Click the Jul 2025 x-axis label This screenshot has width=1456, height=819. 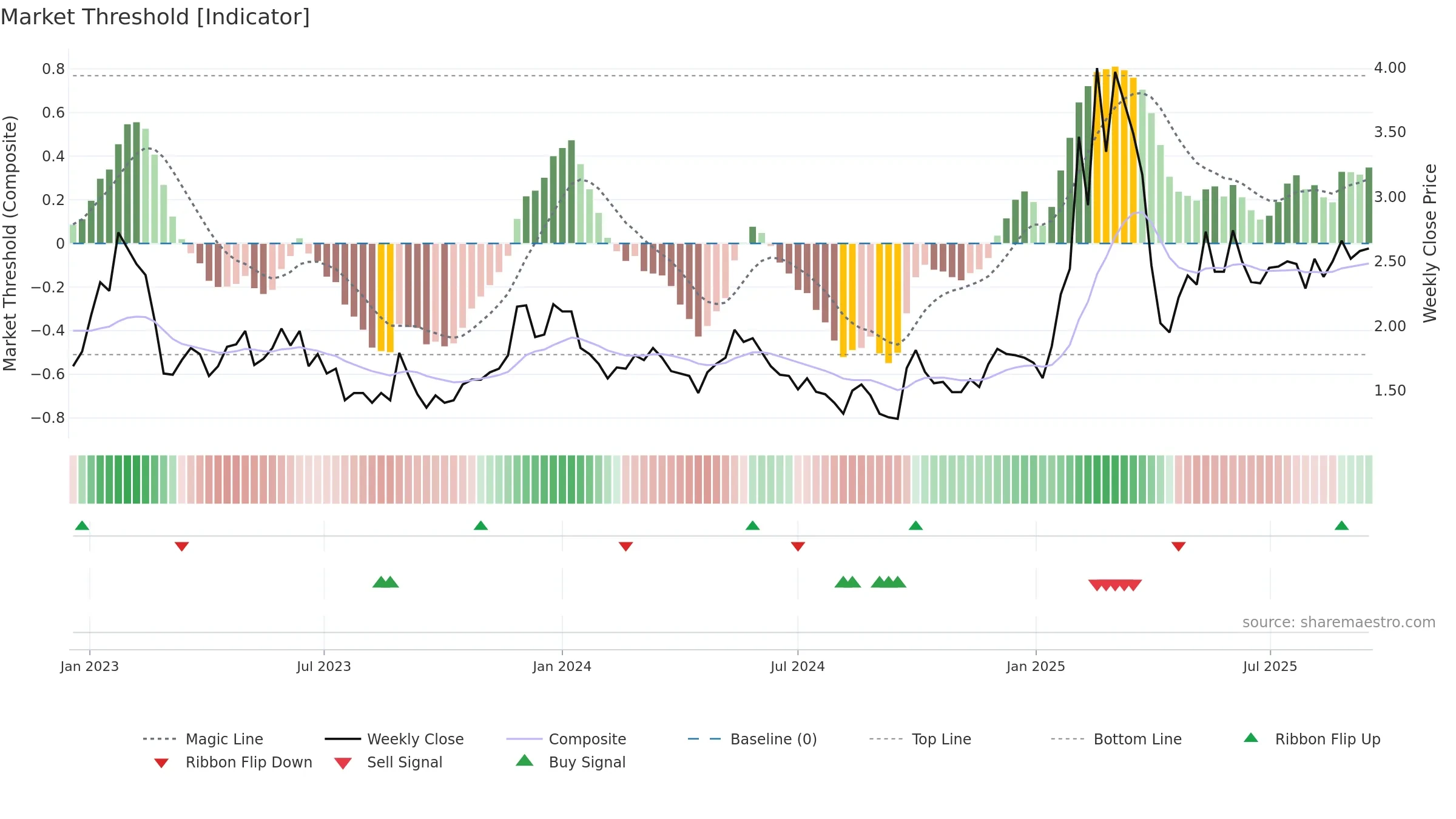pyautogui.click(x=1270, y=666)
